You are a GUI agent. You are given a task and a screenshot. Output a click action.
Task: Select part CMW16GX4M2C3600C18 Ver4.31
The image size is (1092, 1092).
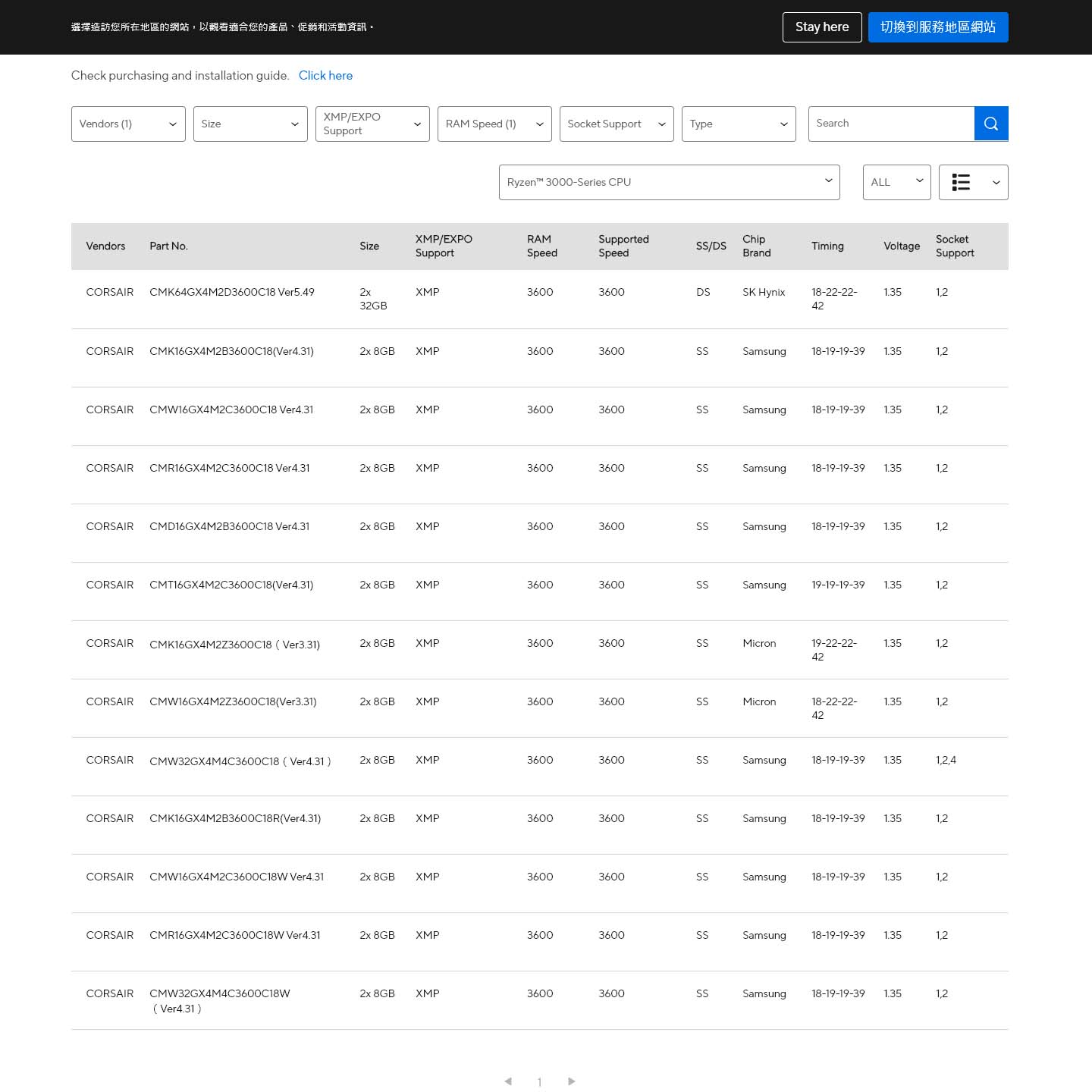coord(231,409)
